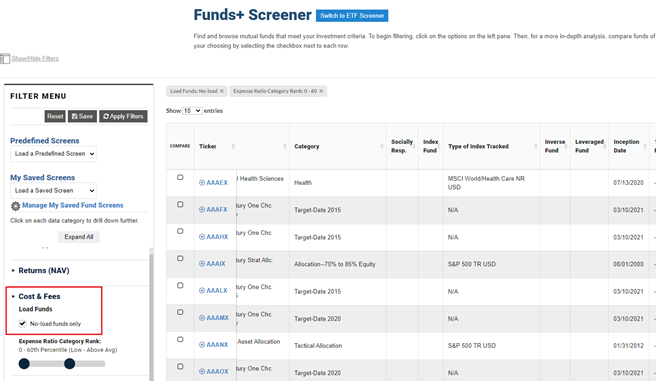Open the AAAEX ticker link
This screenshot has height=381, width=656.
coord(217,182)
